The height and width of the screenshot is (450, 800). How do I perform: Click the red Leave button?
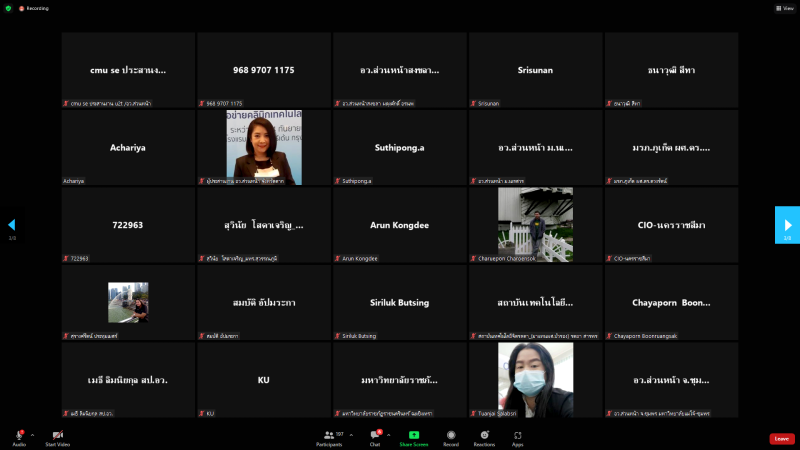point(782,438)
